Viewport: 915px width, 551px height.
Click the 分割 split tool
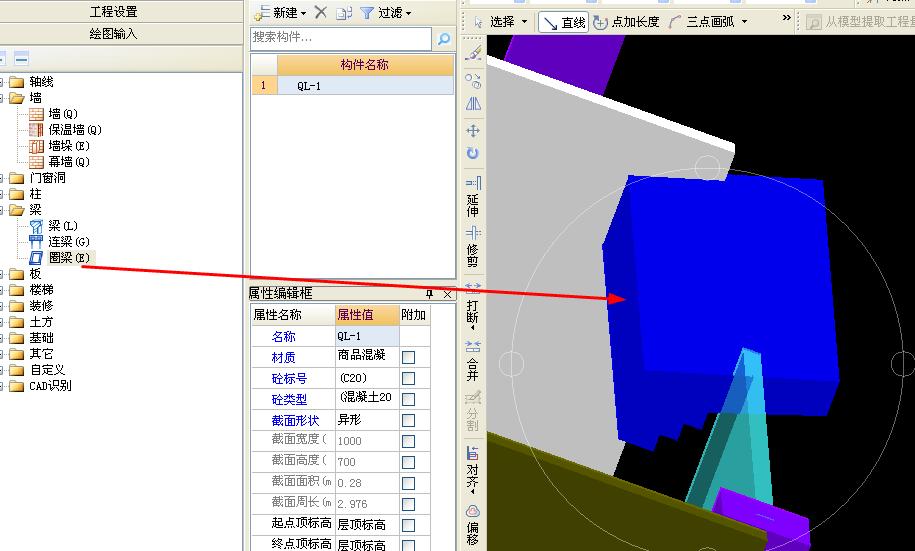[473, 411]
